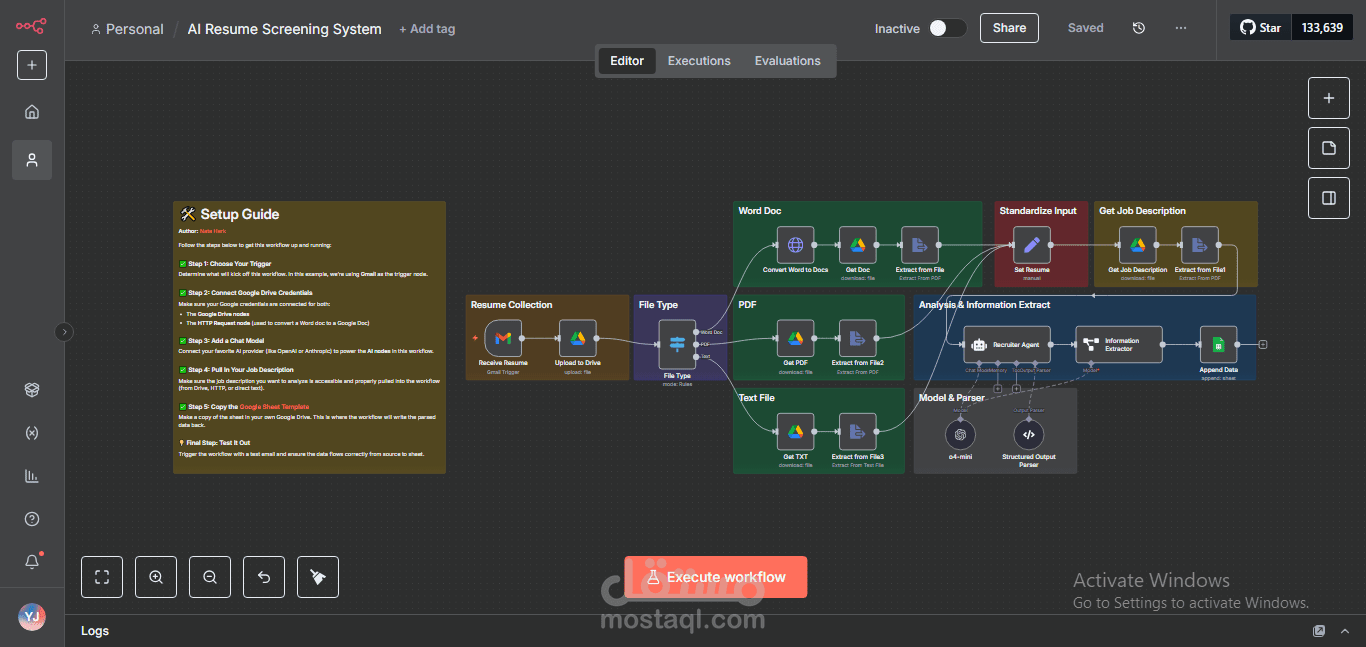Viewport: 1366px width, 647px height.
Task: Click the Execute workflow button
Action: coord(716,577)
